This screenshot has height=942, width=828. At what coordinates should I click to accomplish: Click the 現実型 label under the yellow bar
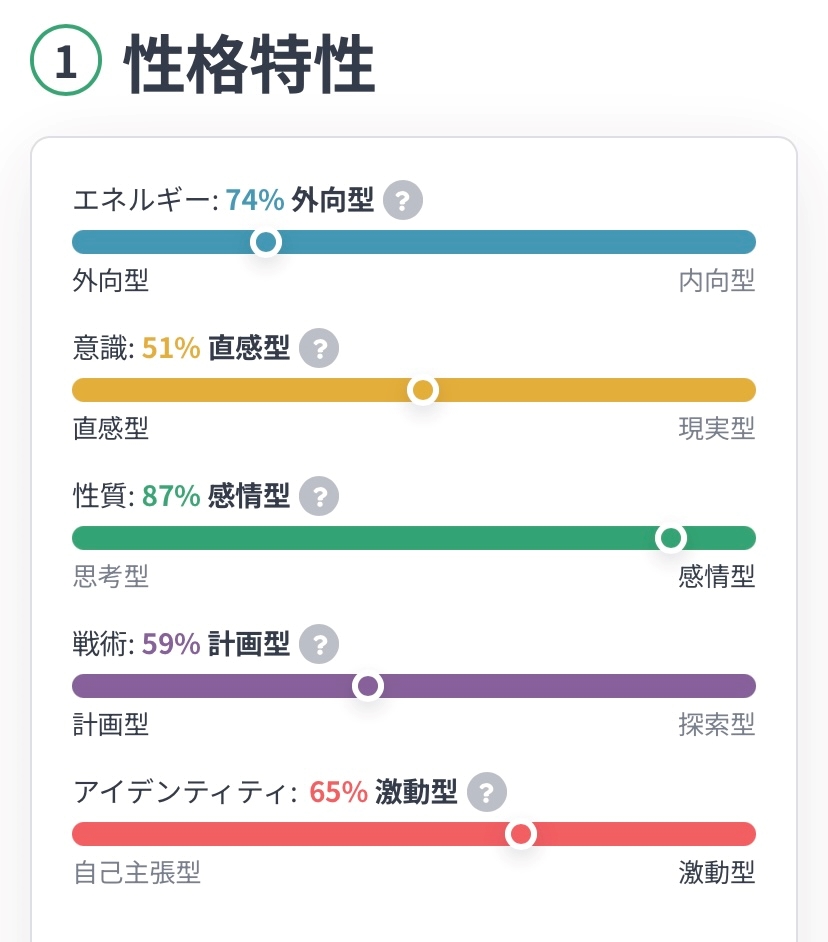pos(716,429)
